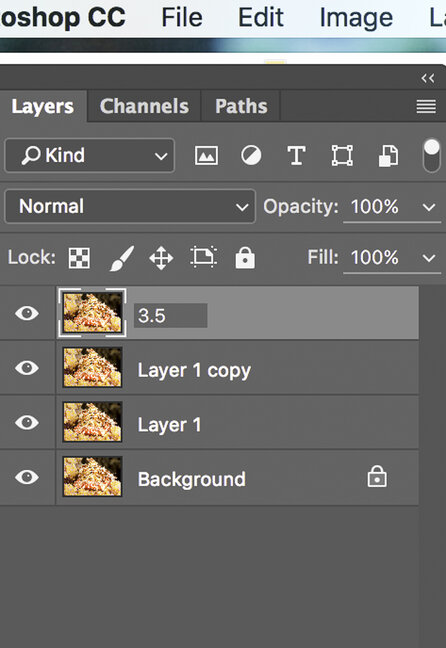Screen dimensions: 446x648
Task: Filter layers by pixel layer icon
Action: [206, 156]
